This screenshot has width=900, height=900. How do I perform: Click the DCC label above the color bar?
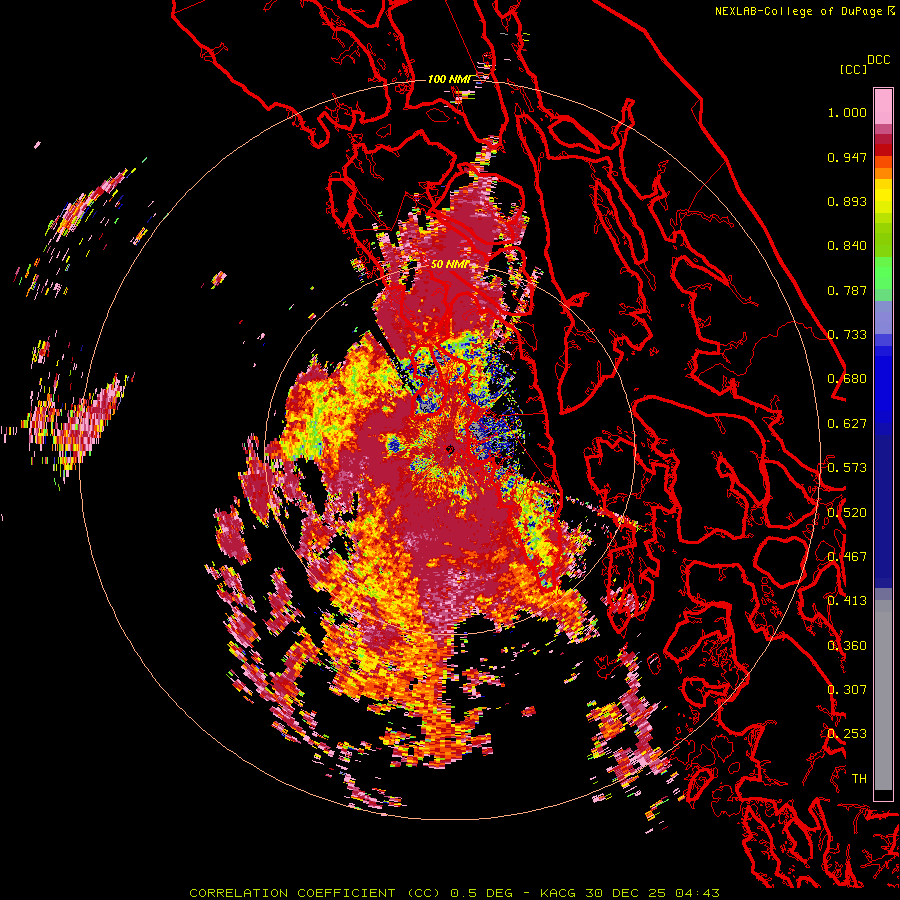click(x=879, y=60)
